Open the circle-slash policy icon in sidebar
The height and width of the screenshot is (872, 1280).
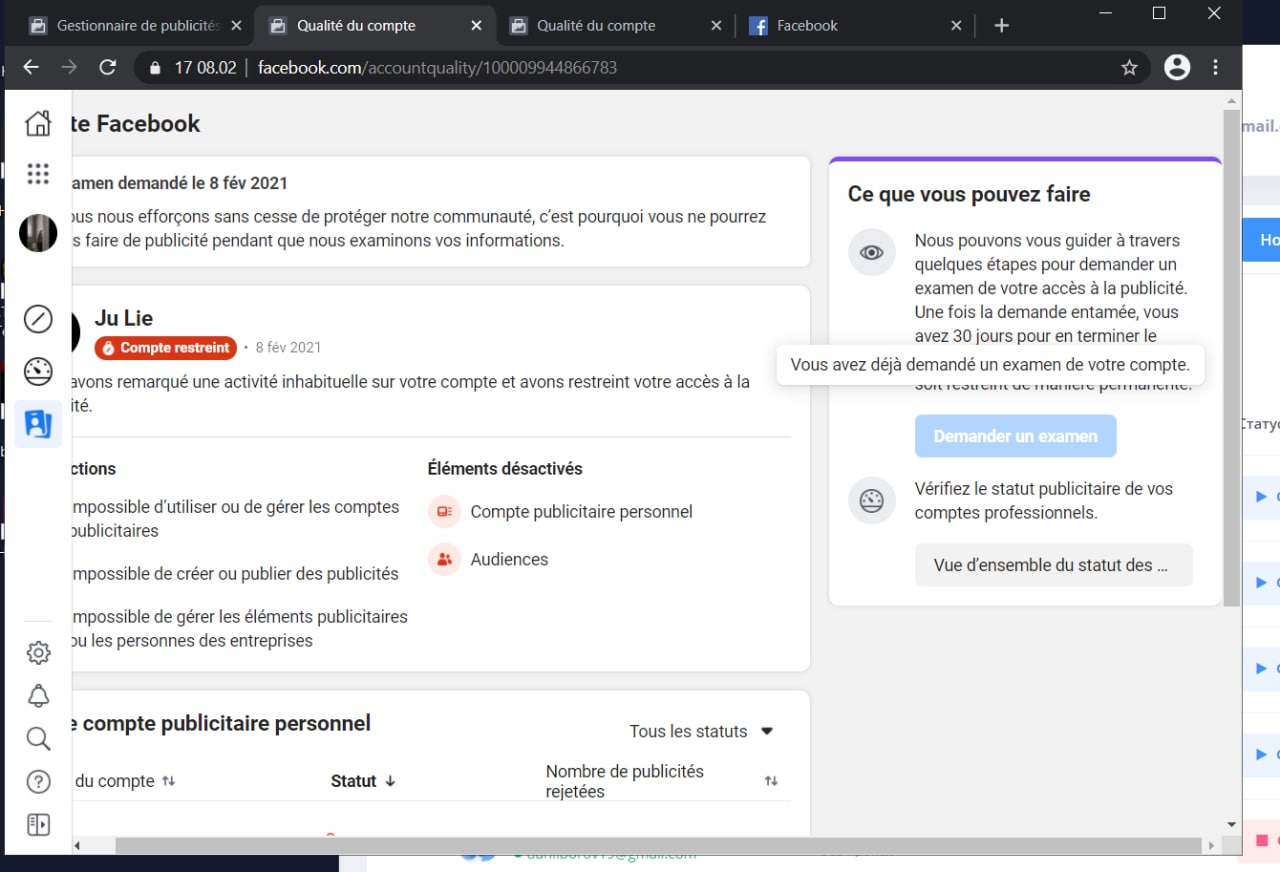point(38,319)
